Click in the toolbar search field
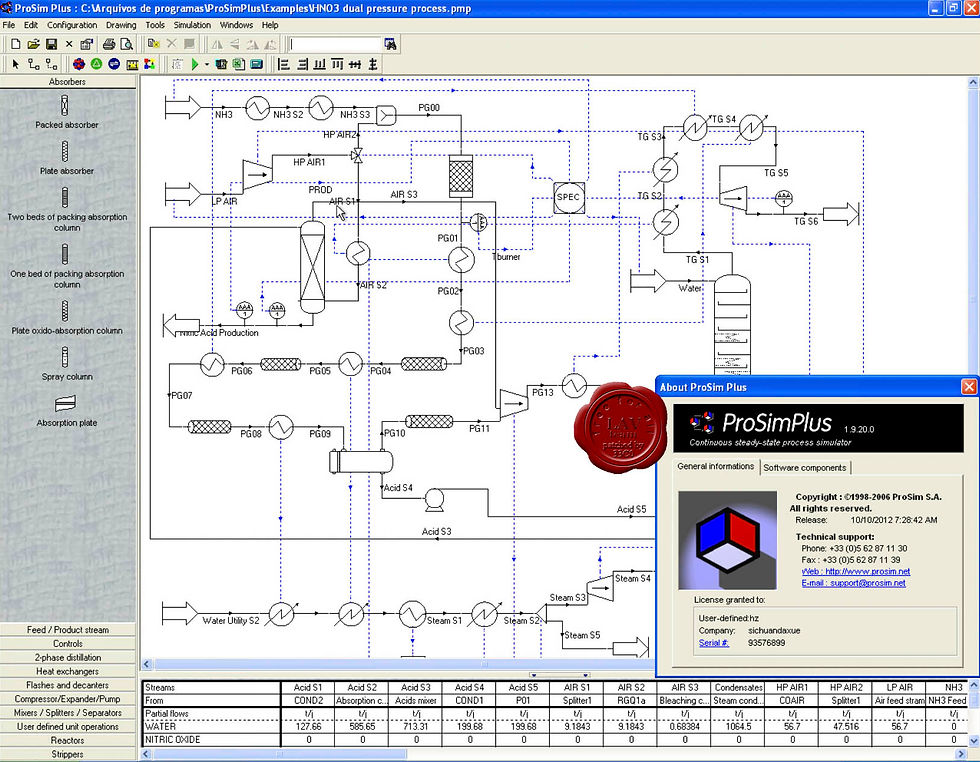The width and height of the screenshot is (980, 762). (336, 44)
